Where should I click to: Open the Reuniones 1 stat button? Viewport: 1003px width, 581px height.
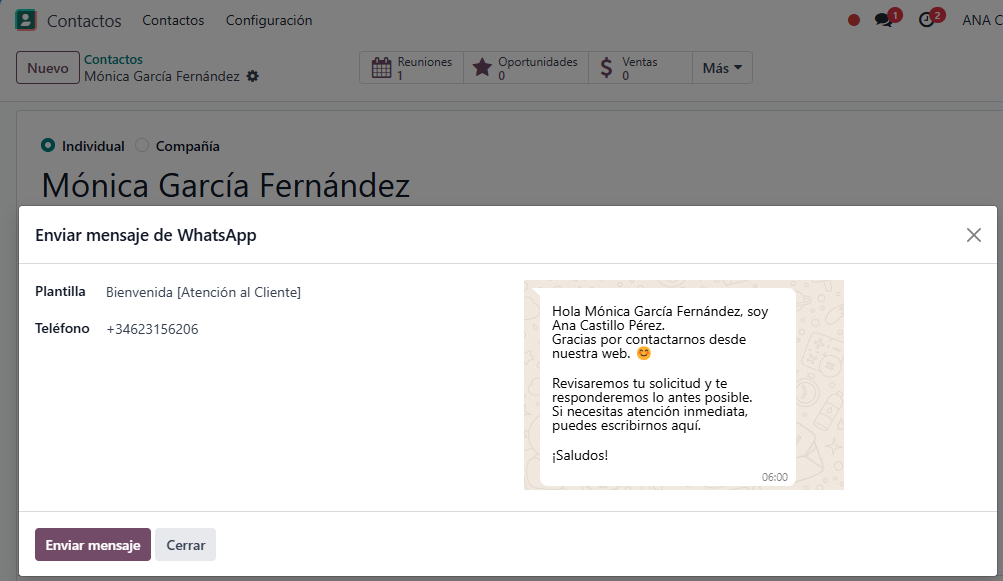[x=411, y=68]
